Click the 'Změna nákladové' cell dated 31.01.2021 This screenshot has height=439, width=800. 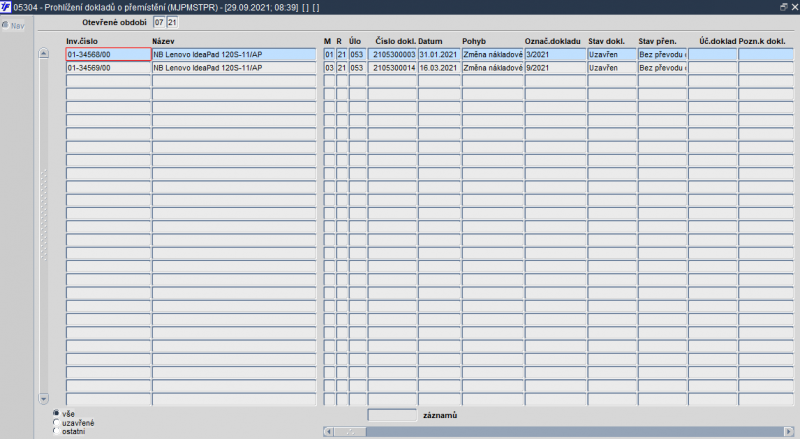click(x=493, y=55)
